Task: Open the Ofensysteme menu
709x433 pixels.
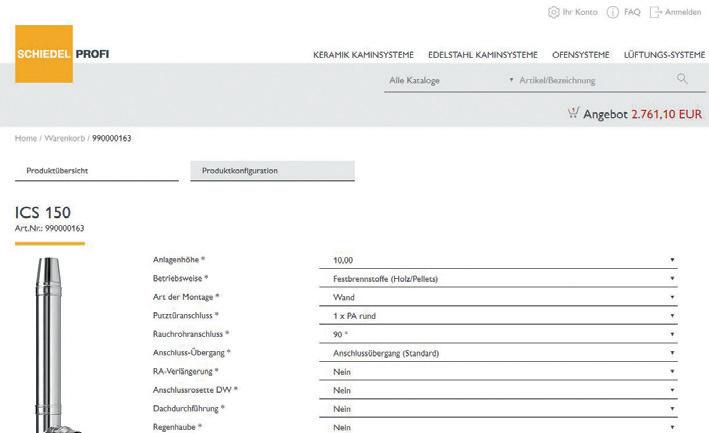Action: click(x=581, y=55)
